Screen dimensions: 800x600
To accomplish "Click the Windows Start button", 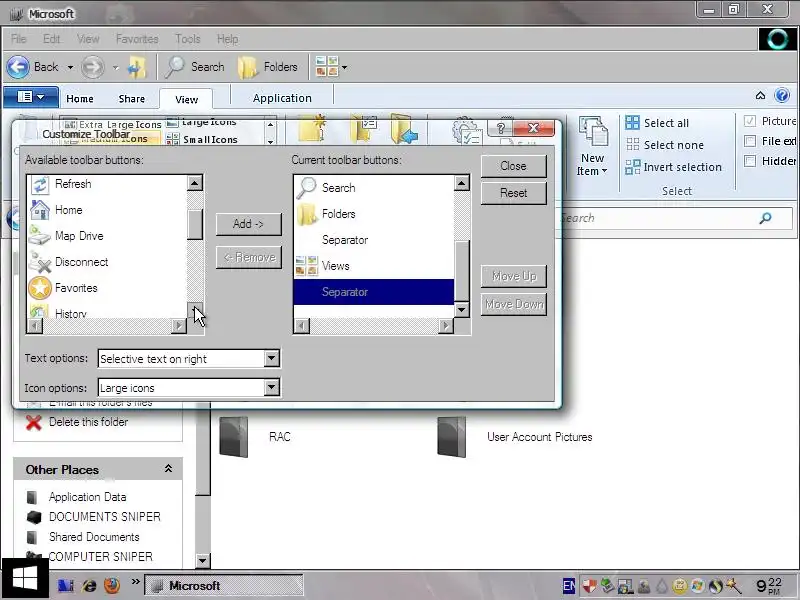I will [x=24, y=579].
